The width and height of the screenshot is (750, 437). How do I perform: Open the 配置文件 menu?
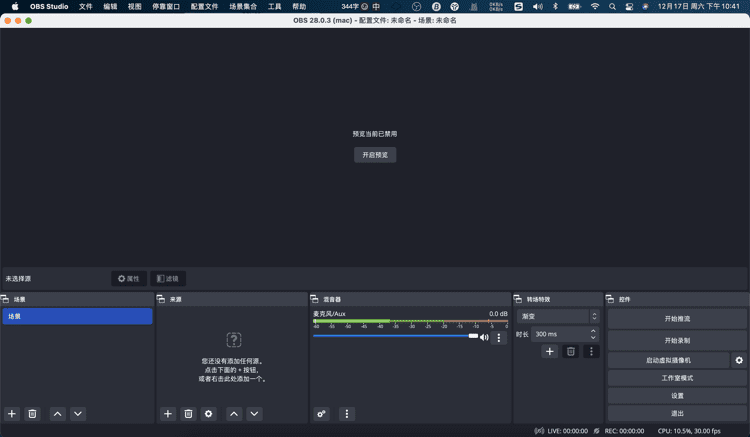click(204, 6)
